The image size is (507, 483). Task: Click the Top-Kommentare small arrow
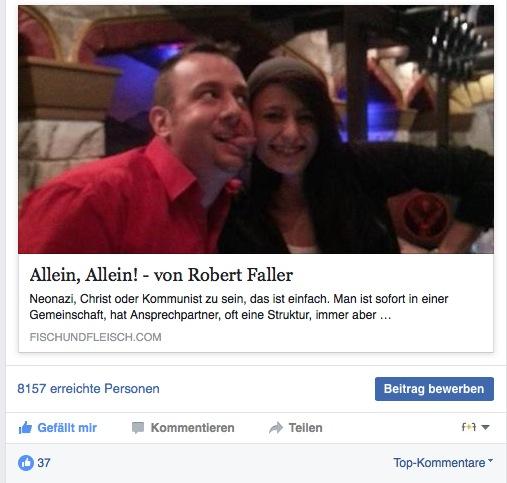(490, 460)
